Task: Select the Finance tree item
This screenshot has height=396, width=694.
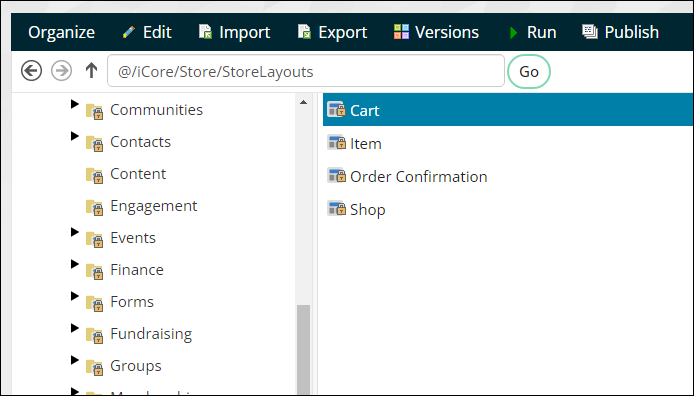Action: click(137, 269)
